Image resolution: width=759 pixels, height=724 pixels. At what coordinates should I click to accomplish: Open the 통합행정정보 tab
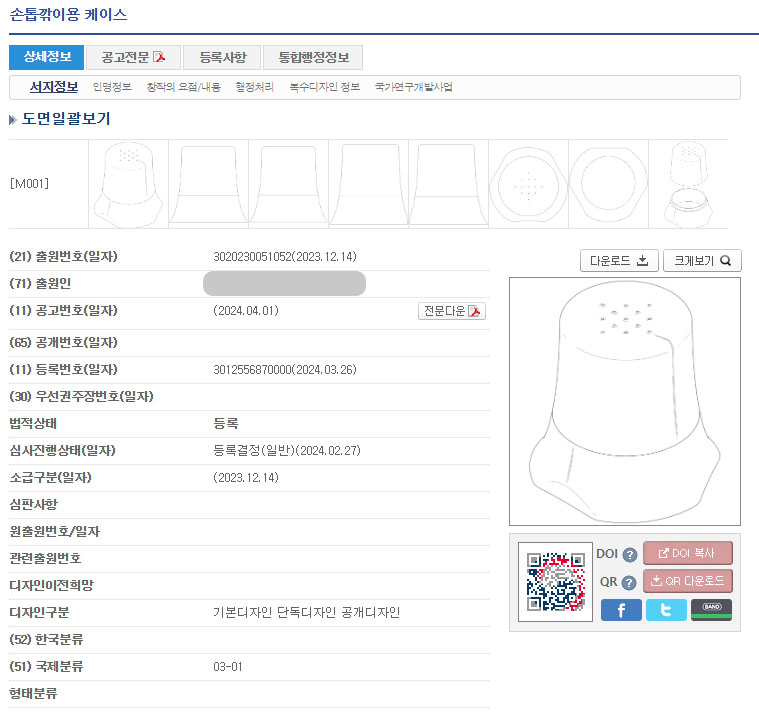(313, 57)
